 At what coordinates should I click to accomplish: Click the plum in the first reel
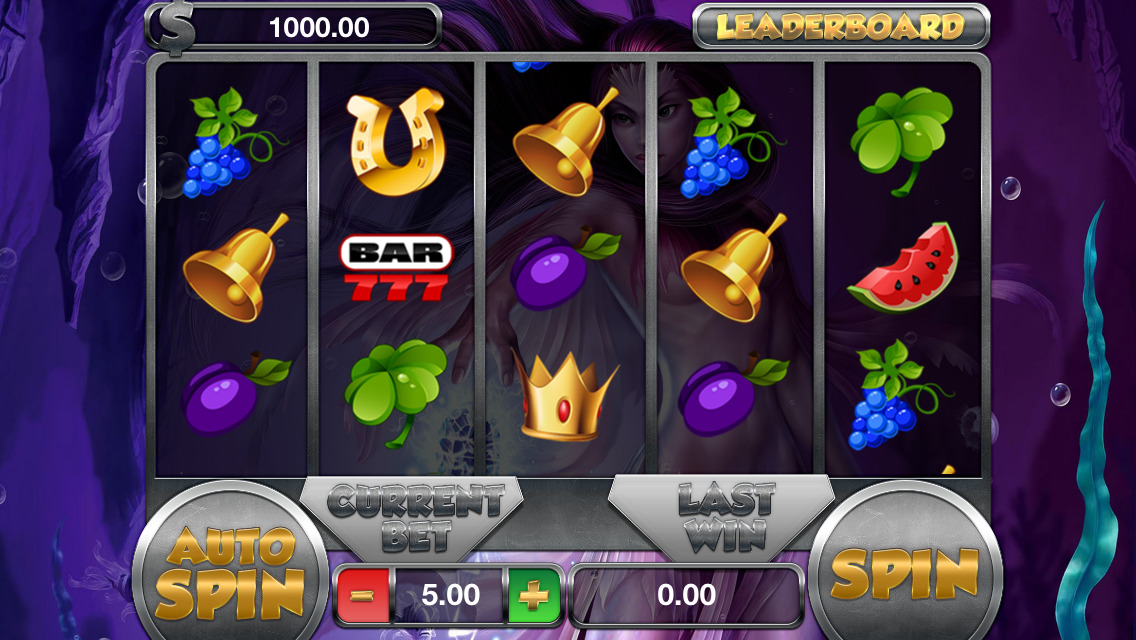[x=235, y=394]
